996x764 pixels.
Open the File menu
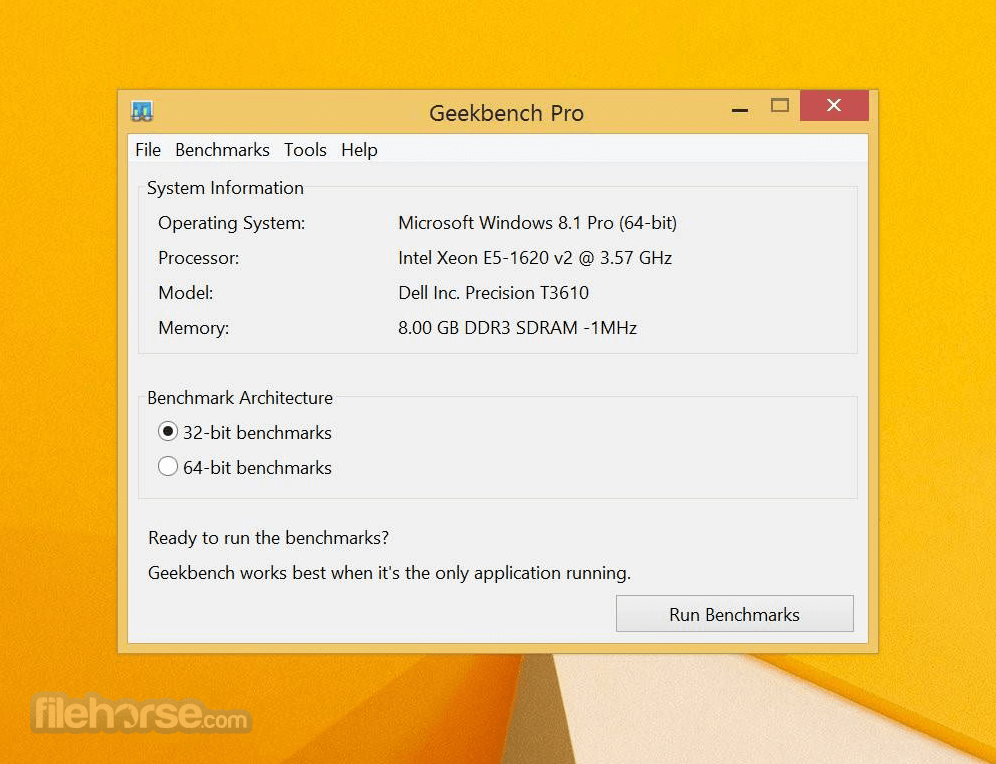(x=148, y=150)
